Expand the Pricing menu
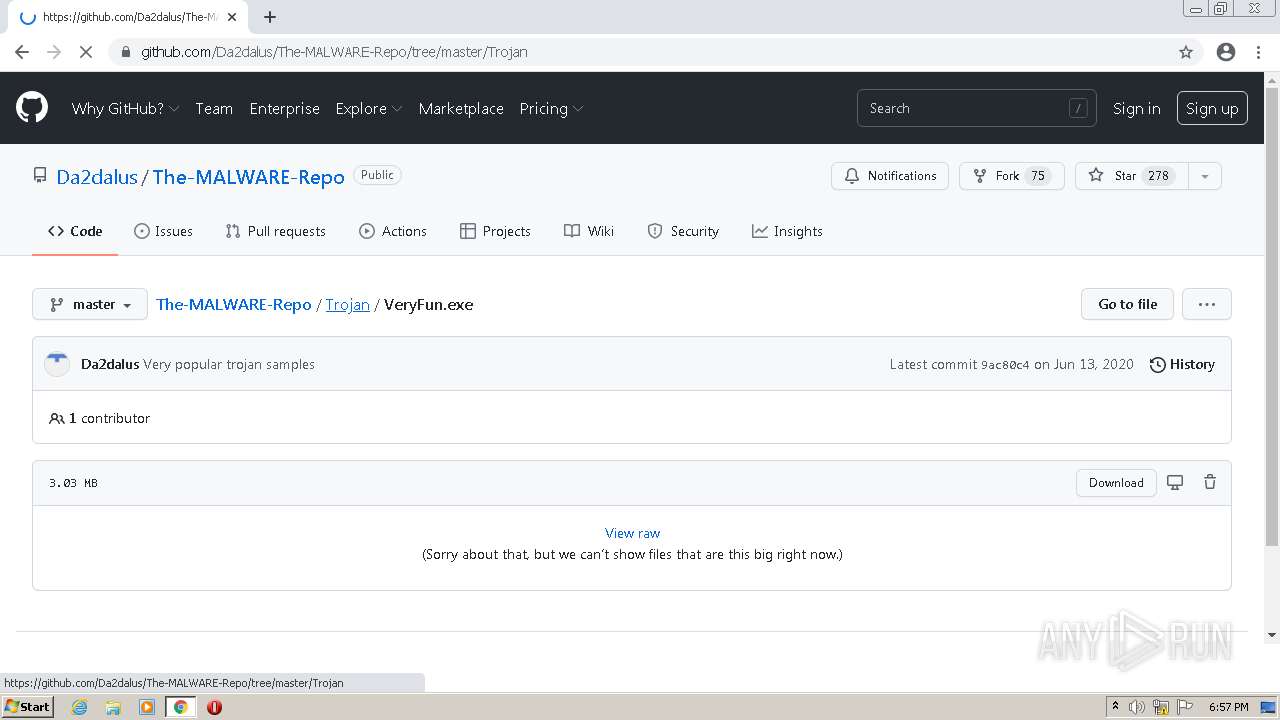 551,108
